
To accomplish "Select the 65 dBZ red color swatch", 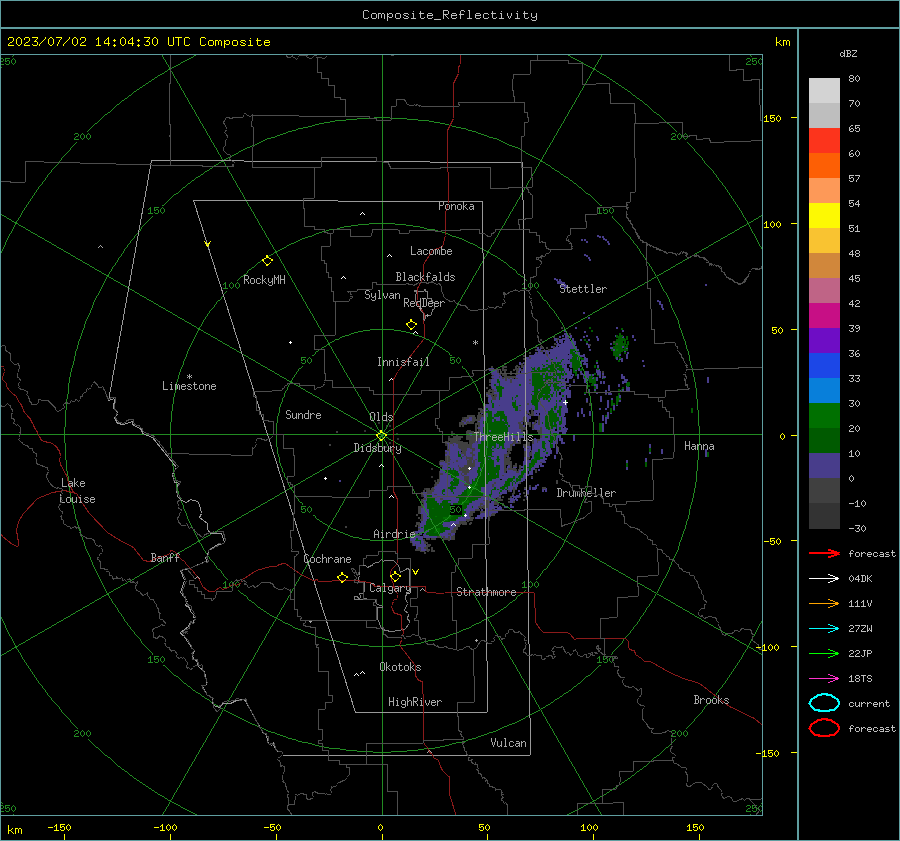I will (x=824, y=140).
